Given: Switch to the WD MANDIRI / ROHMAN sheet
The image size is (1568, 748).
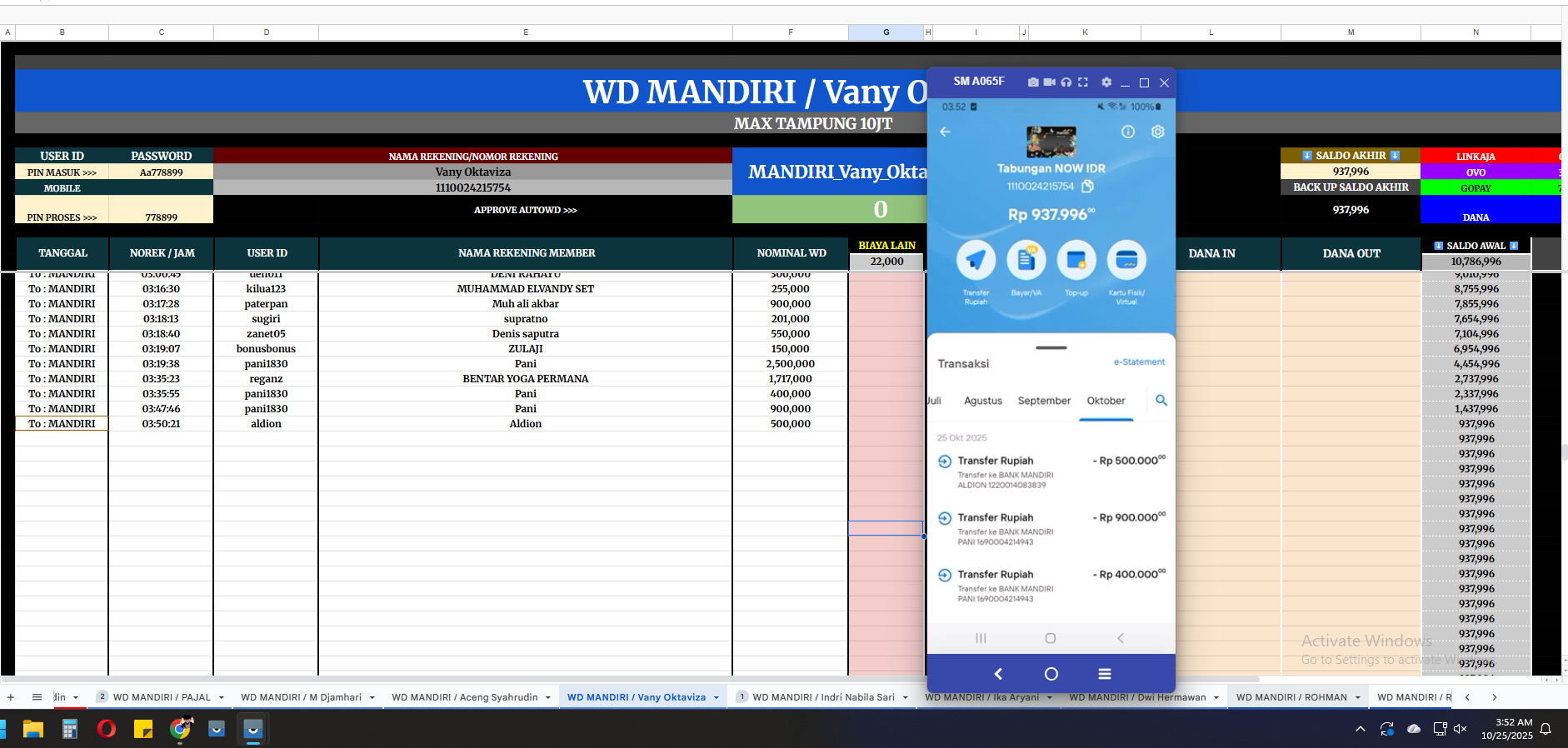Looking at the screenshot, I should [x=1291, y=697].
